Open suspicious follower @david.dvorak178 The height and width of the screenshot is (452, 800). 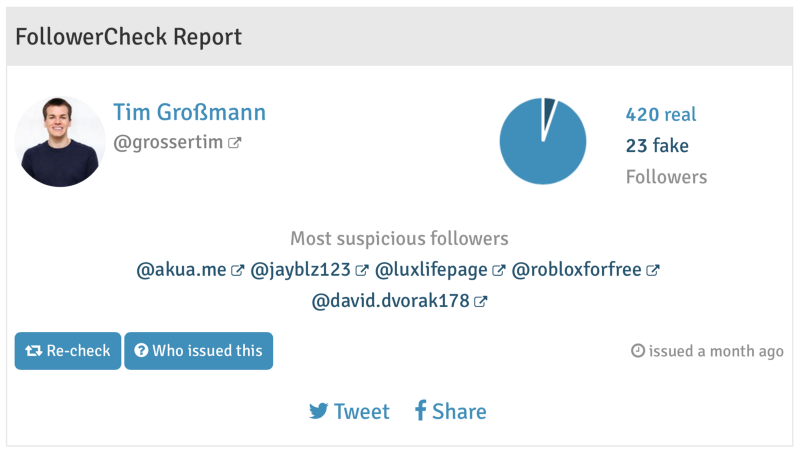[391, 301]
